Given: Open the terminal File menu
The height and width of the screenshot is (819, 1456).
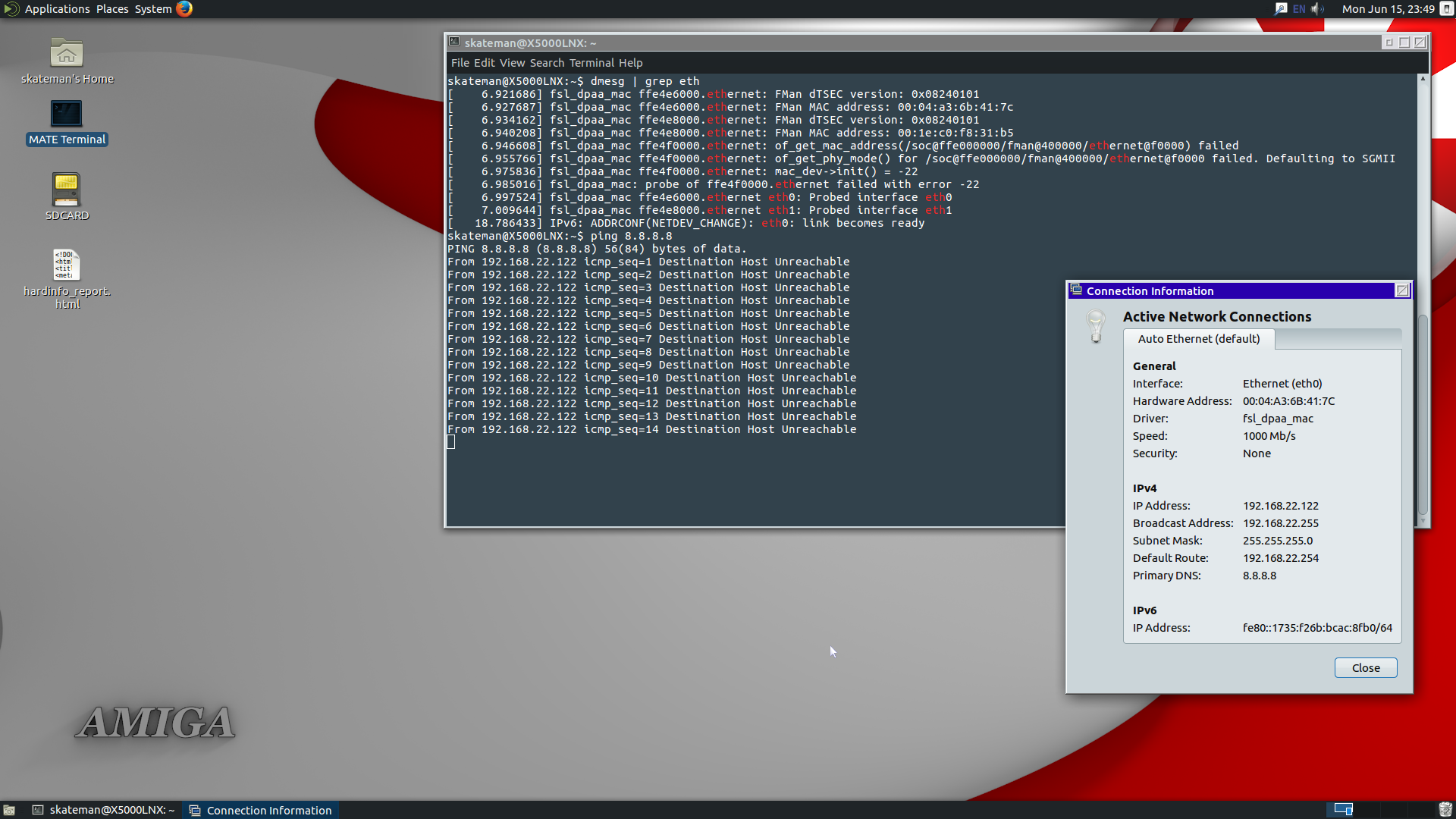Looking at the screenshot, I should (460, 63).
